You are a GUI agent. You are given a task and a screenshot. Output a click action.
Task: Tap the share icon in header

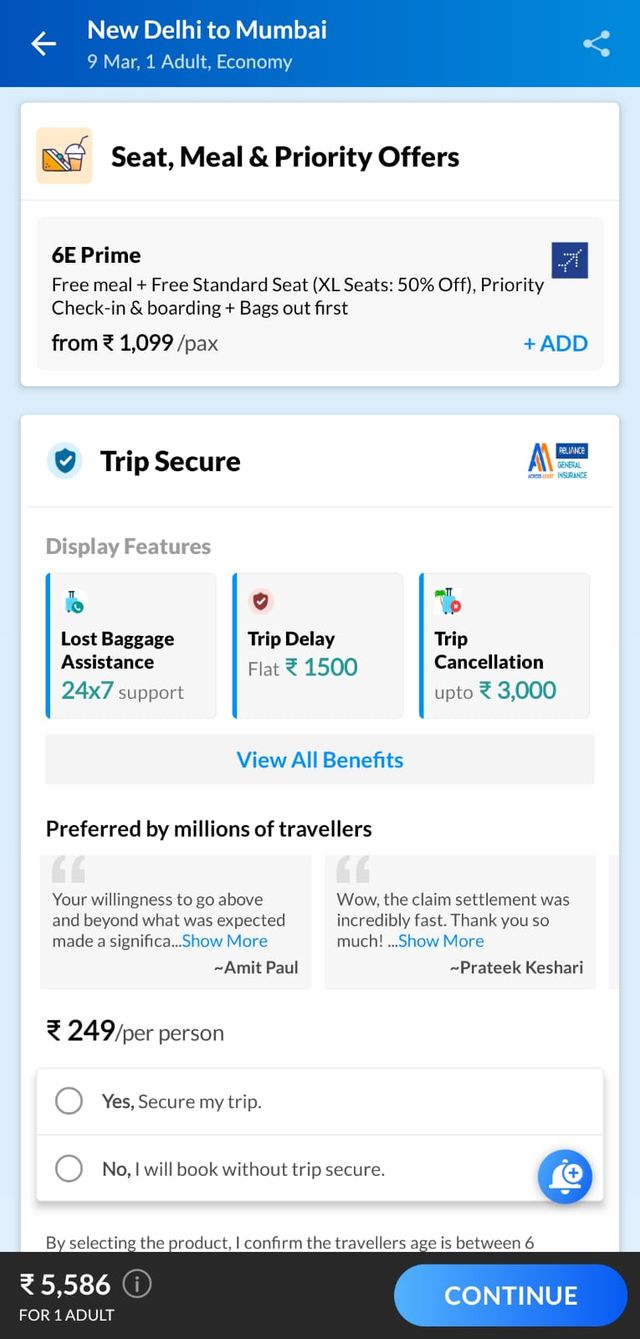[x=596, y=44]
